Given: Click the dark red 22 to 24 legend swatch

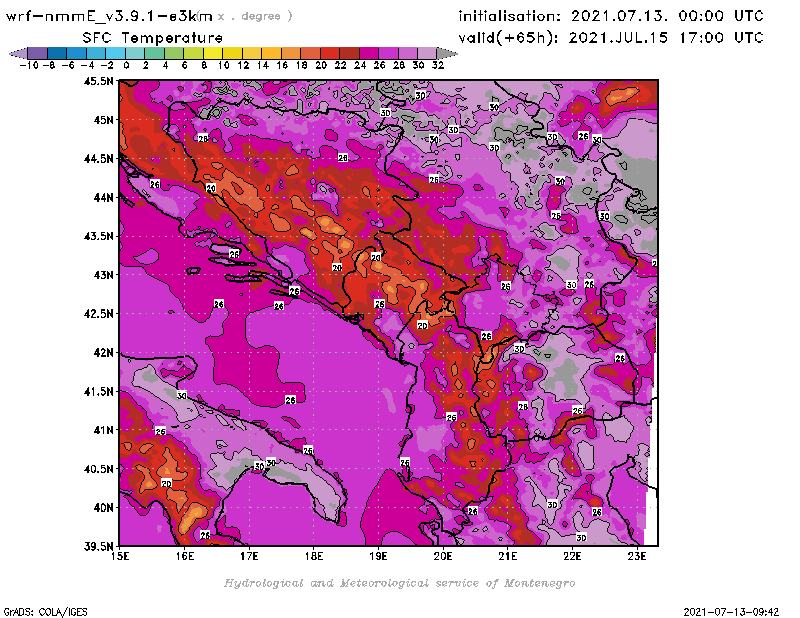Looking at the screenshot, I should point(349,54).
